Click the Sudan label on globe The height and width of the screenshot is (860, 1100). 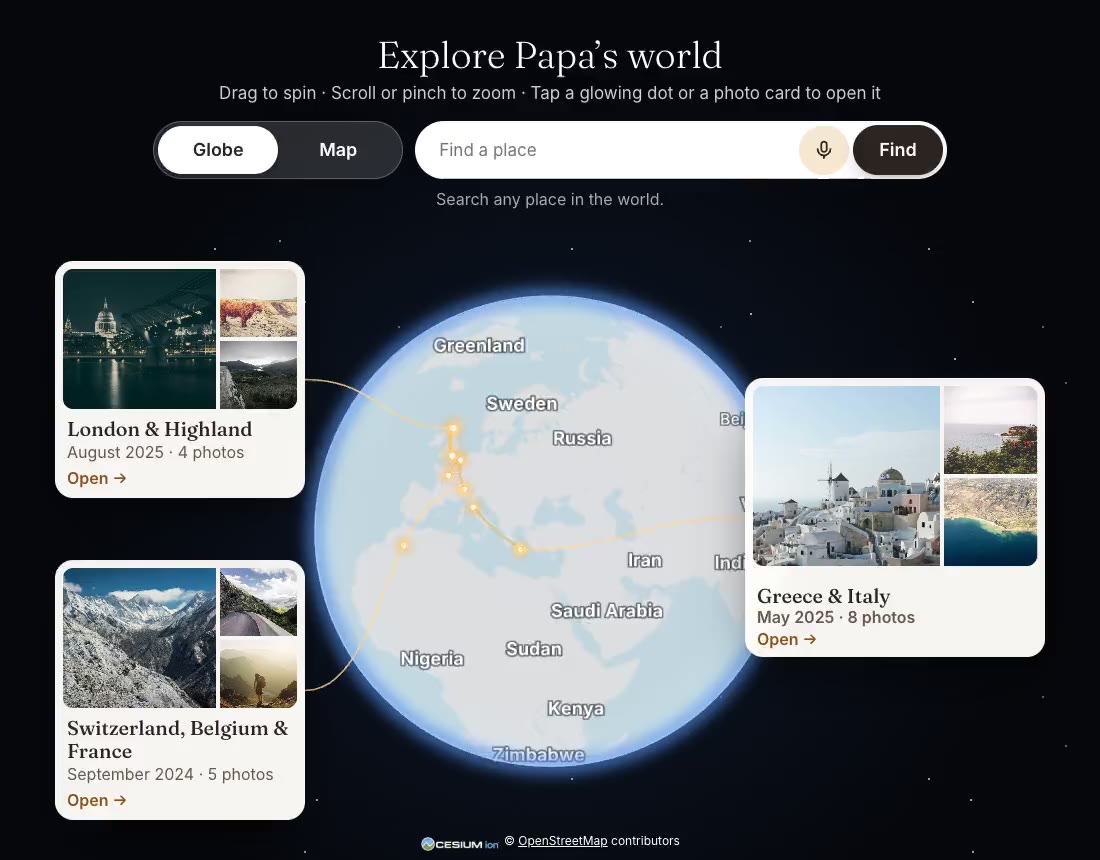(534, 649)
